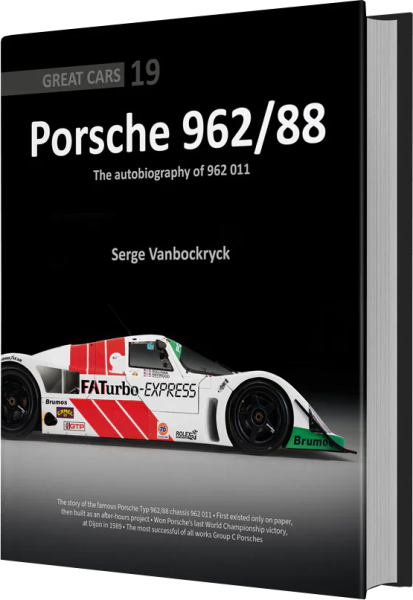413x600 pixels.
Task: Click the race car photograph
Action: [x=178, y=394]
